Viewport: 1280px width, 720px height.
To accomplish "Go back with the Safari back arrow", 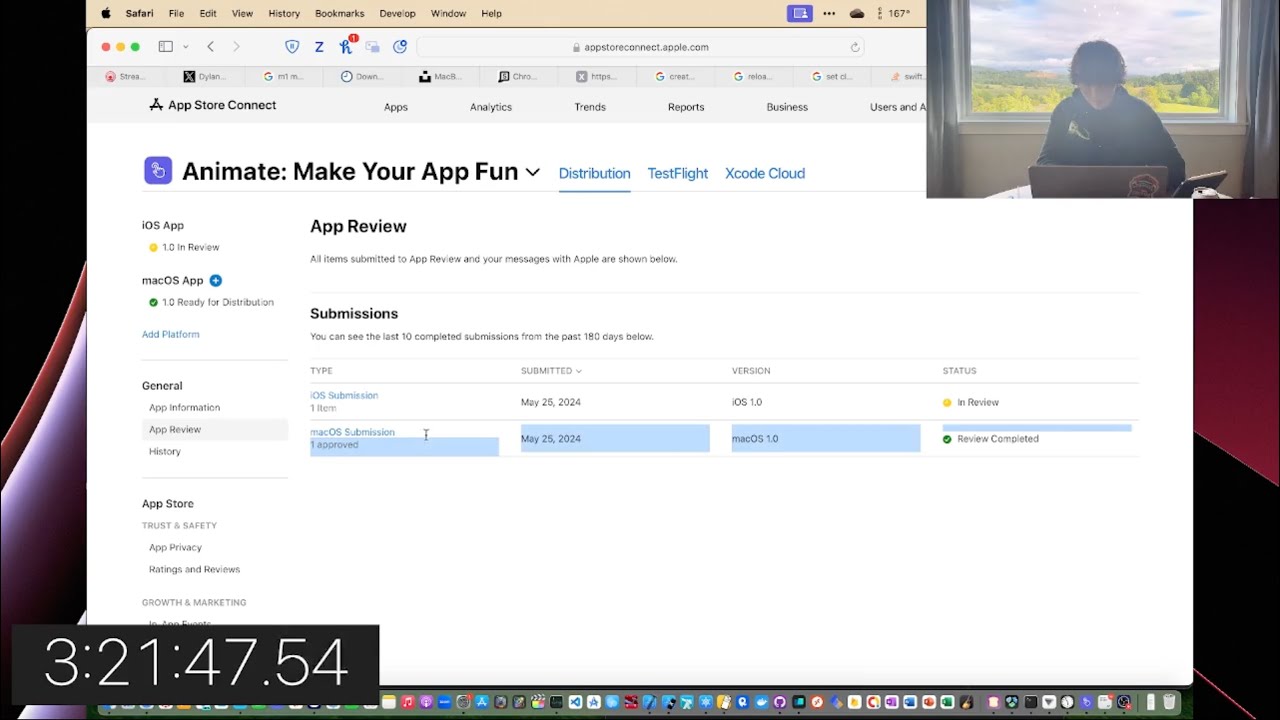I will coord(210,47).
